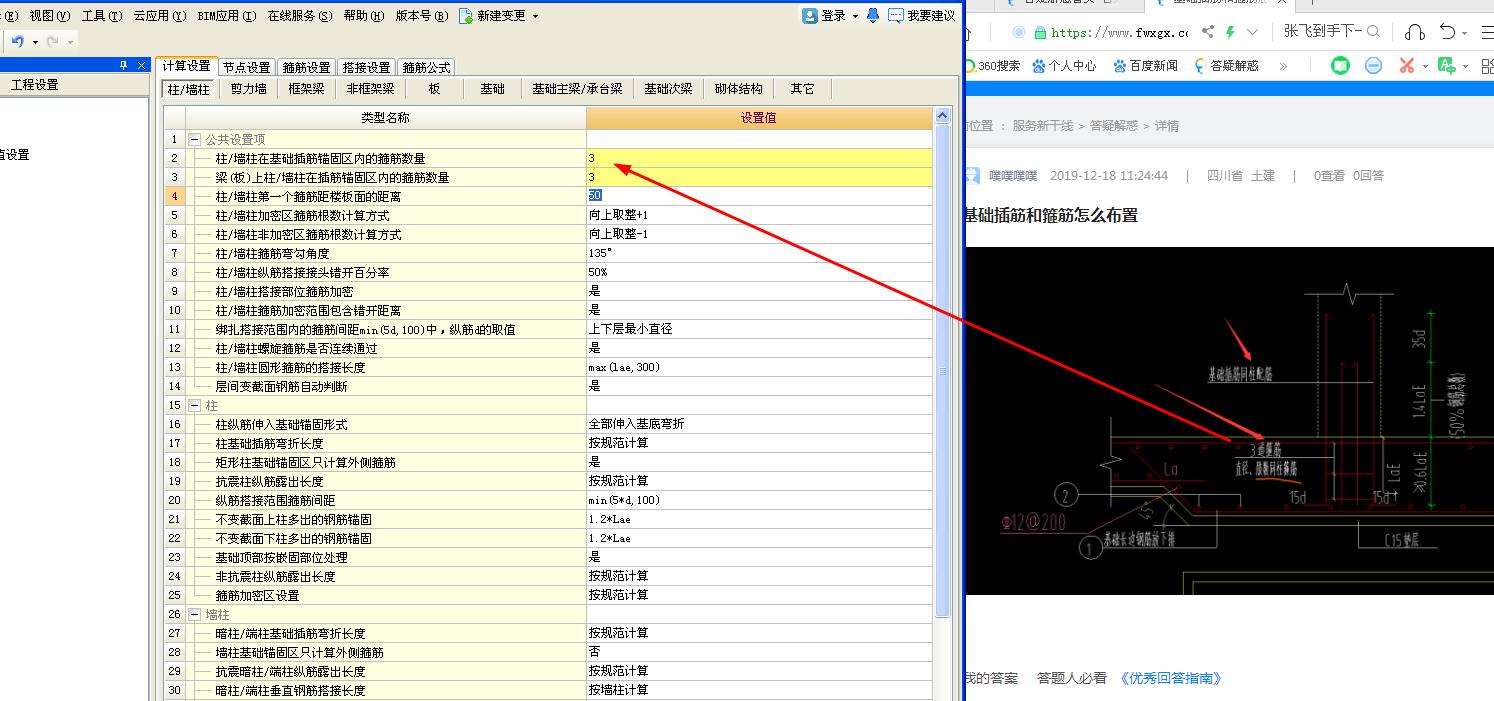Open the 360搜索 bookmark

(x=992, y=66)
